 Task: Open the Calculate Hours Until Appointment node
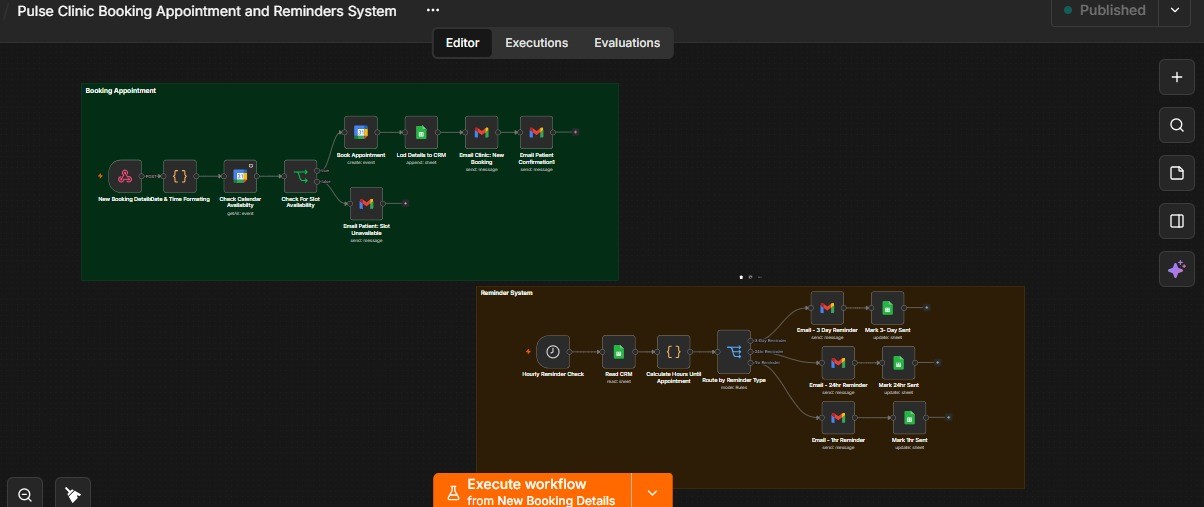coord(673,351)
